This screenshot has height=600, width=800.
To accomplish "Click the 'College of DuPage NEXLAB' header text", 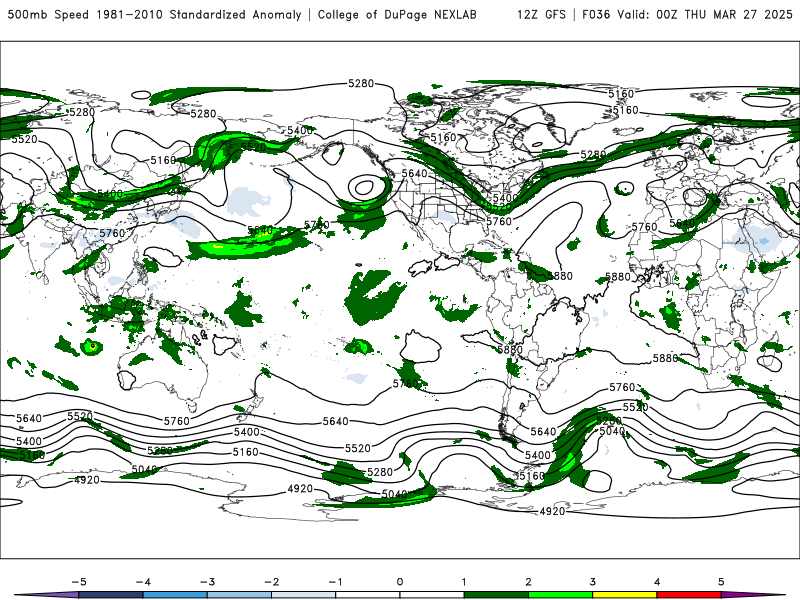I will pos(397,14).
